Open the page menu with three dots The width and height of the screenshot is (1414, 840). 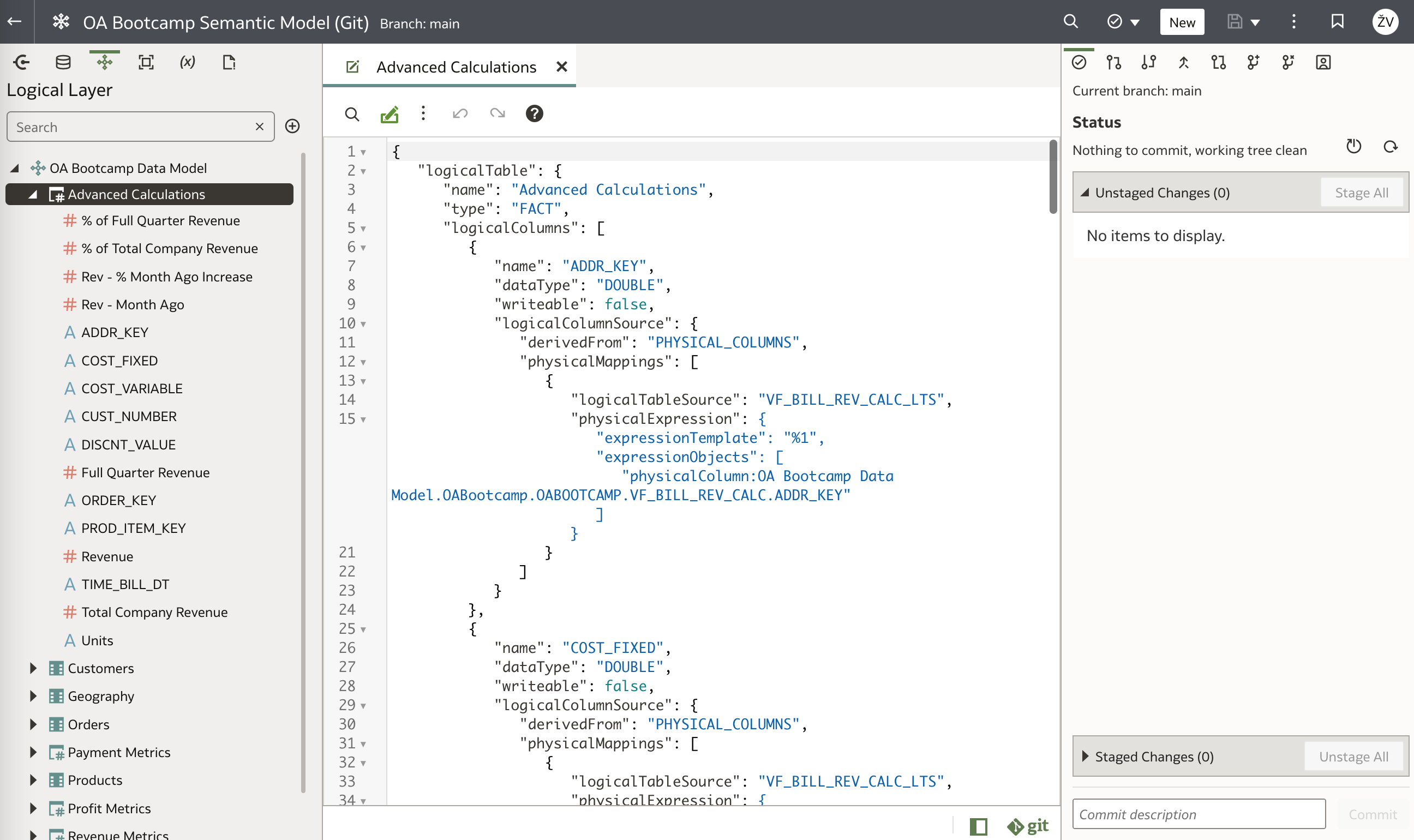pyautogui.click(x=1293, y=22)
